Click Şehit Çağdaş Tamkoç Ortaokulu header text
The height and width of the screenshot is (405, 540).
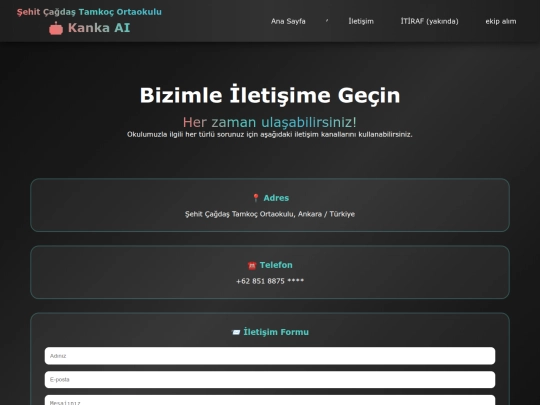(89, 12)
